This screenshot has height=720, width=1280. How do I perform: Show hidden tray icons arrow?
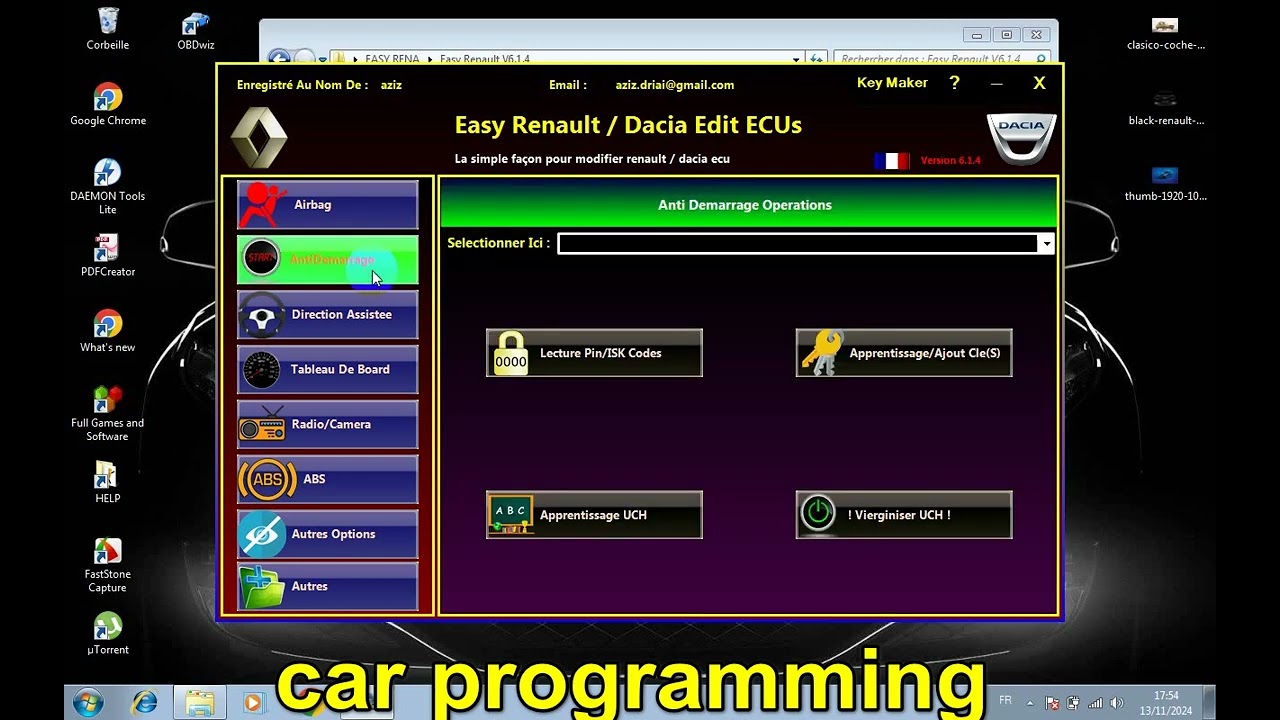tap(1030, 703)
